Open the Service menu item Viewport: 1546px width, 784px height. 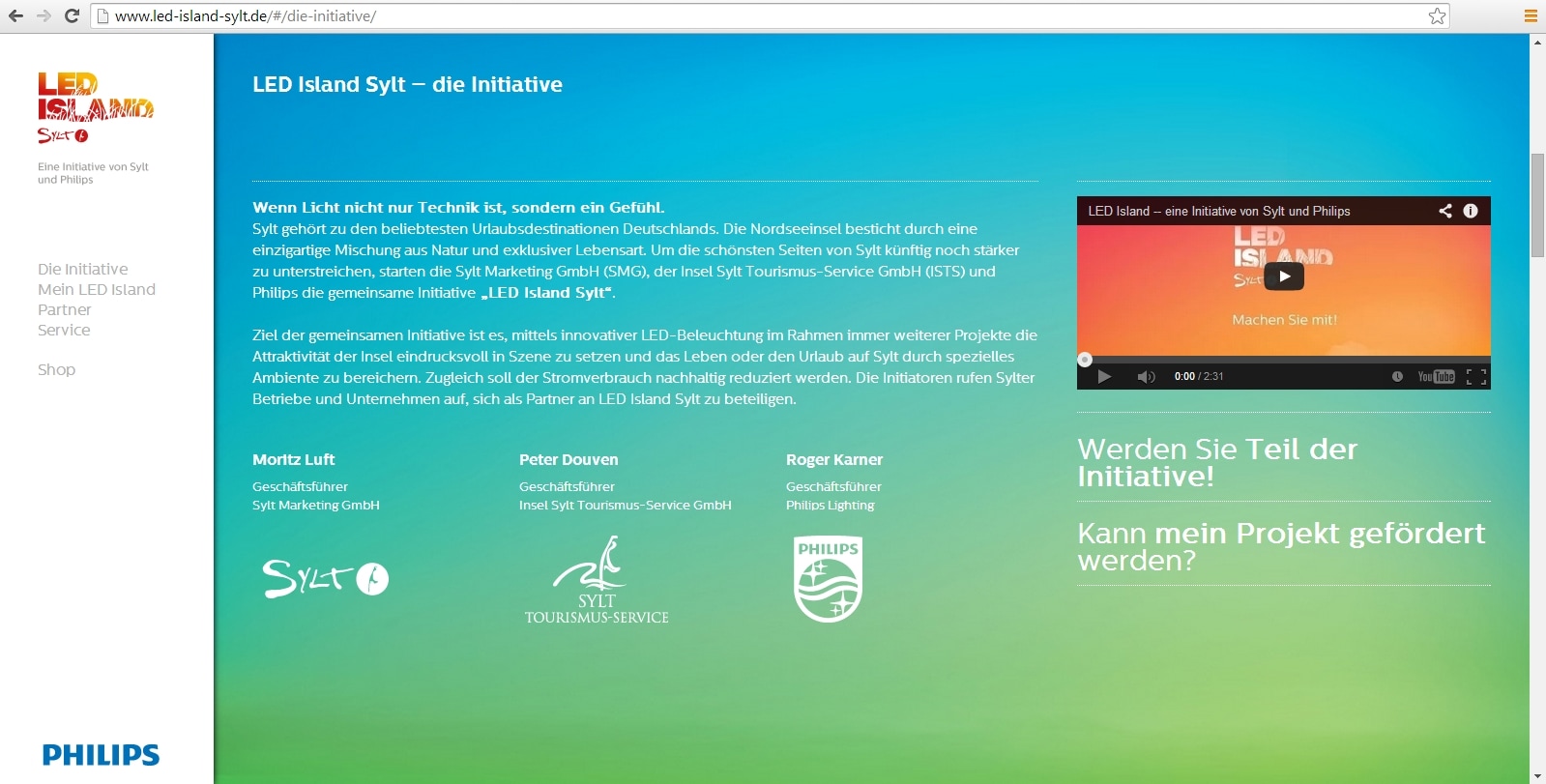(x=64, y=330)
